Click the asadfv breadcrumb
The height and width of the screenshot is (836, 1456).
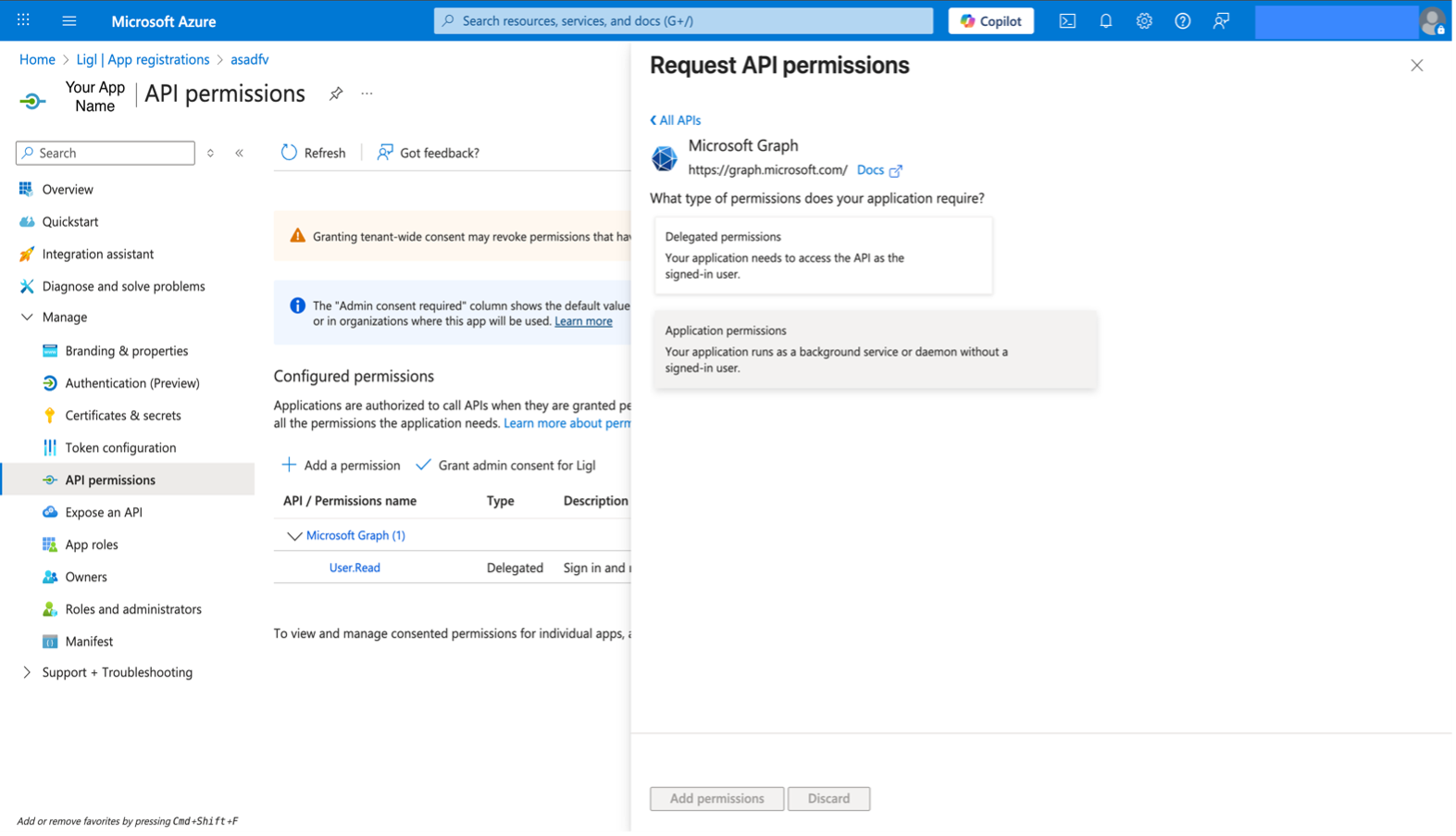250,59
